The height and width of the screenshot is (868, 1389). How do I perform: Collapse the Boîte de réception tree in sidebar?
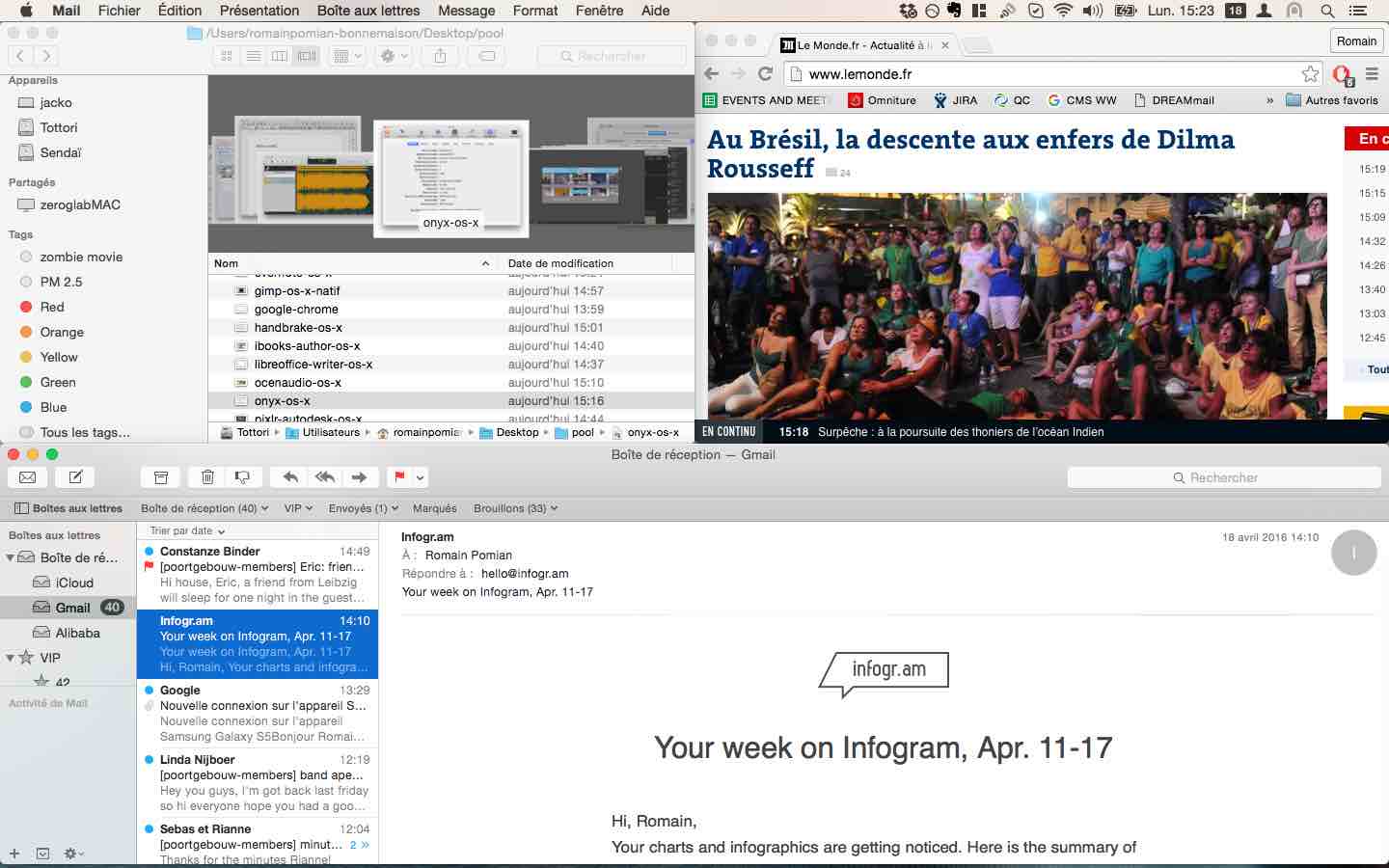point(11,557)
